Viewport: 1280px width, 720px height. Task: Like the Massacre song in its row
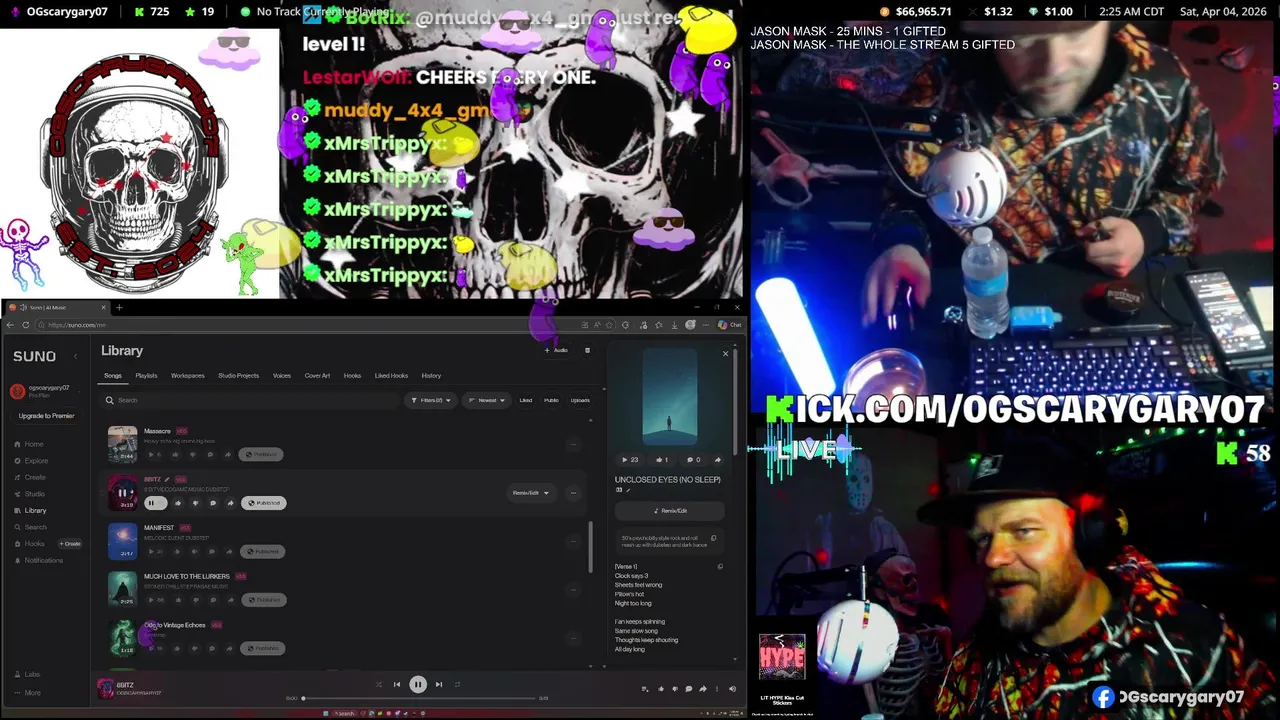tap(175, 454)
